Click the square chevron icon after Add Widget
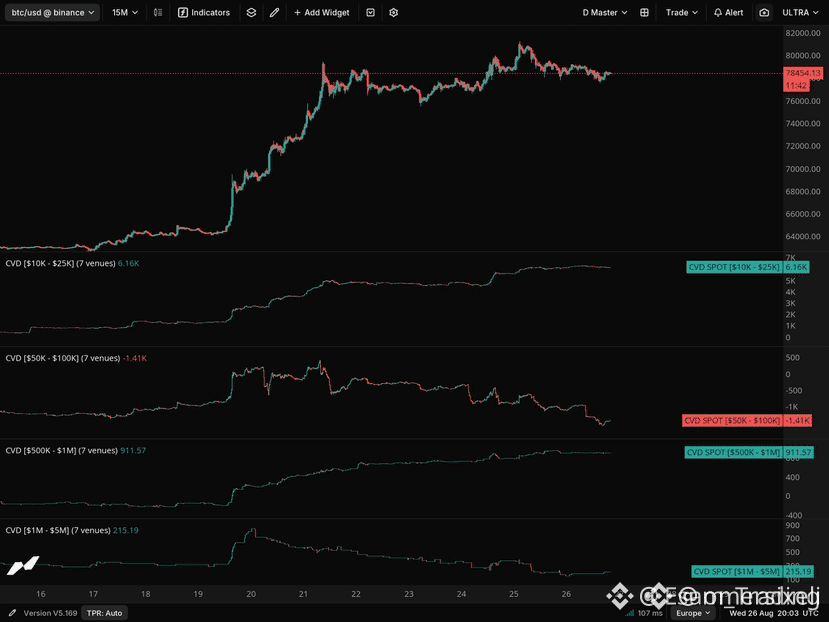The width and height of the screenshot is (829, 622). (x=370, y=12)
